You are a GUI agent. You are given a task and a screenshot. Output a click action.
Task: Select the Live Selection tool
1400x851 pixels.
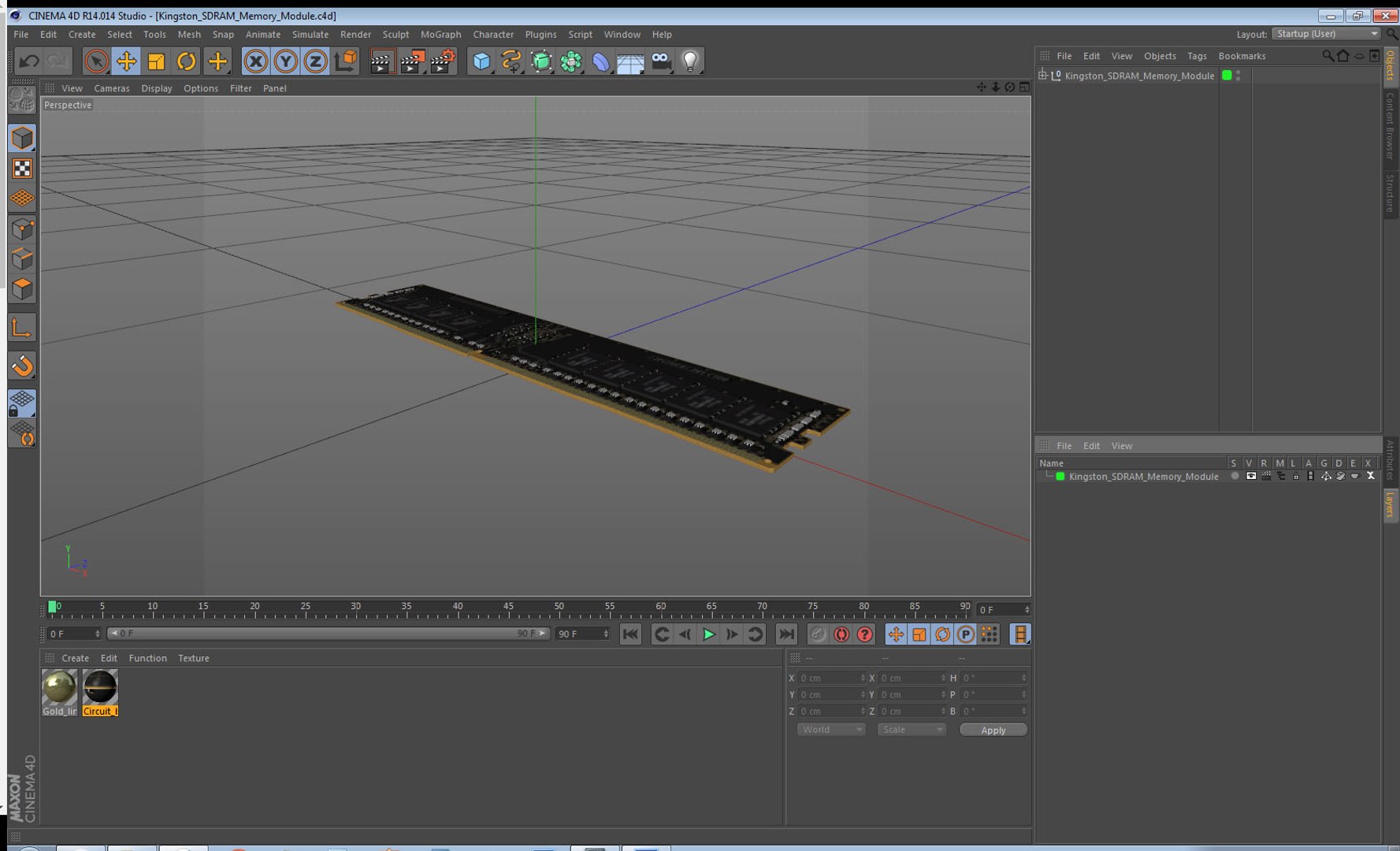(x=96, y=61)
